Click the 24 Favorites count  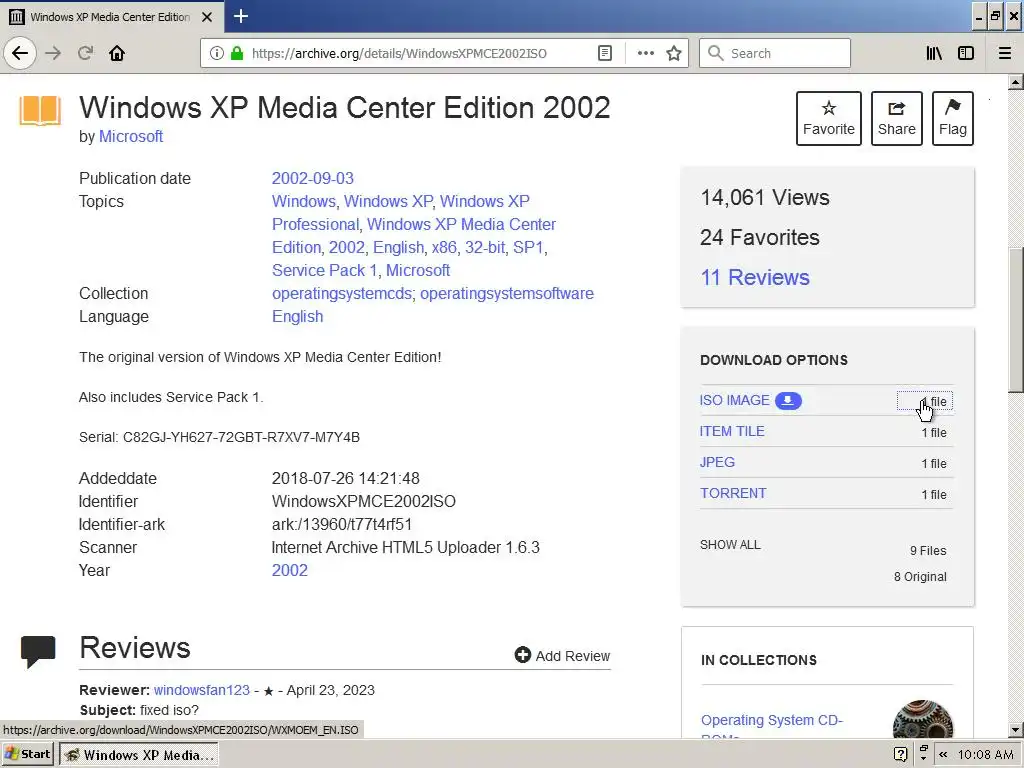pyautogui.click(x=760, y=237)
